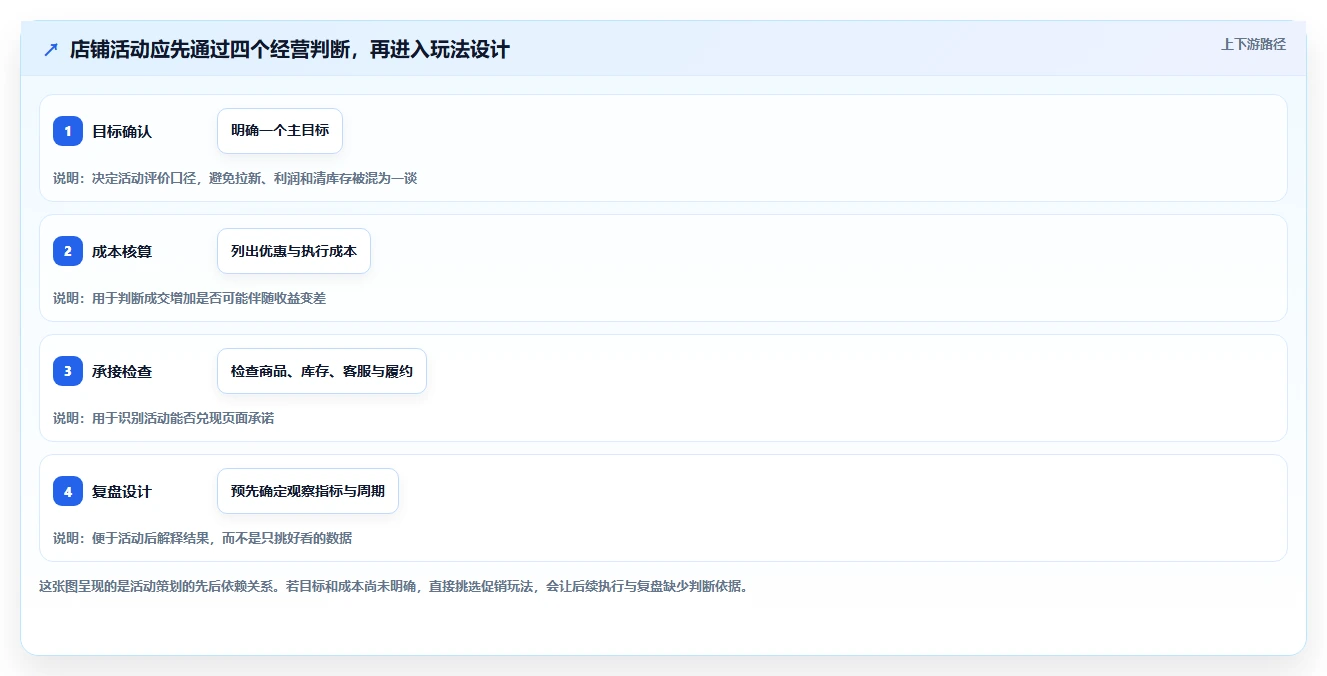Click the number 3 step badge
Image resolution: width=1327 pixels, height=676 pixels.
pos(68,371)
